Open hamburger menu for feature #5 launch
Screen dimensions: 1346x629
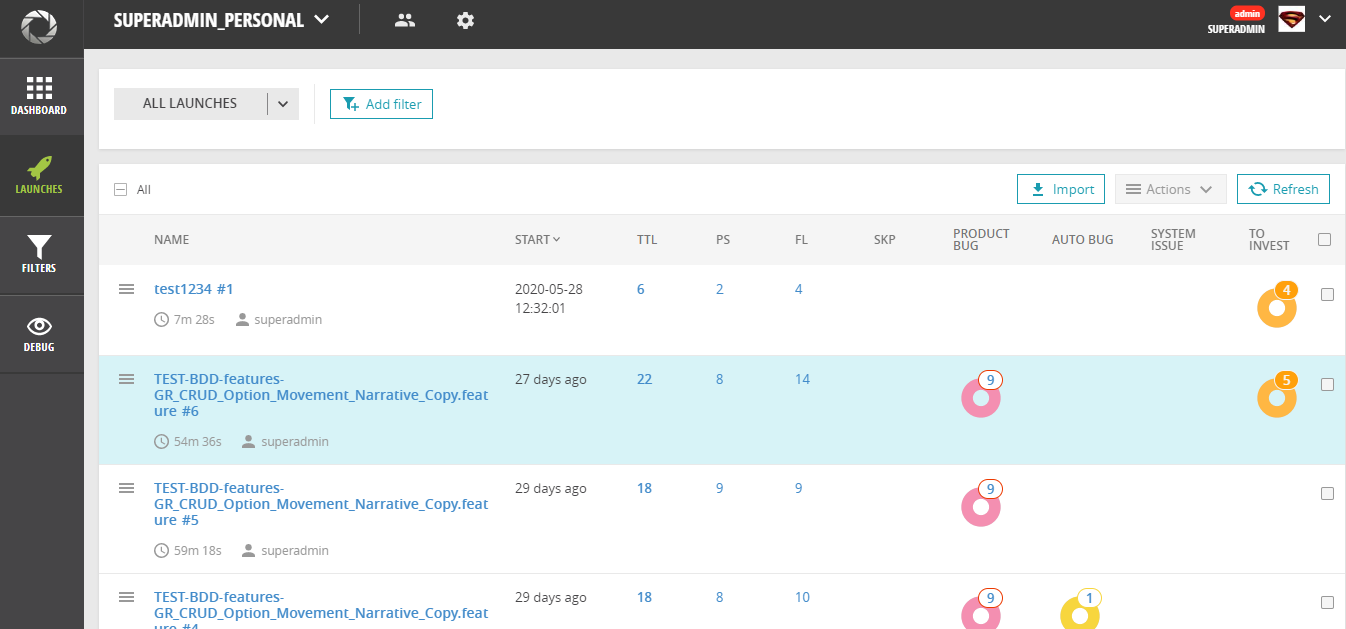126,488
